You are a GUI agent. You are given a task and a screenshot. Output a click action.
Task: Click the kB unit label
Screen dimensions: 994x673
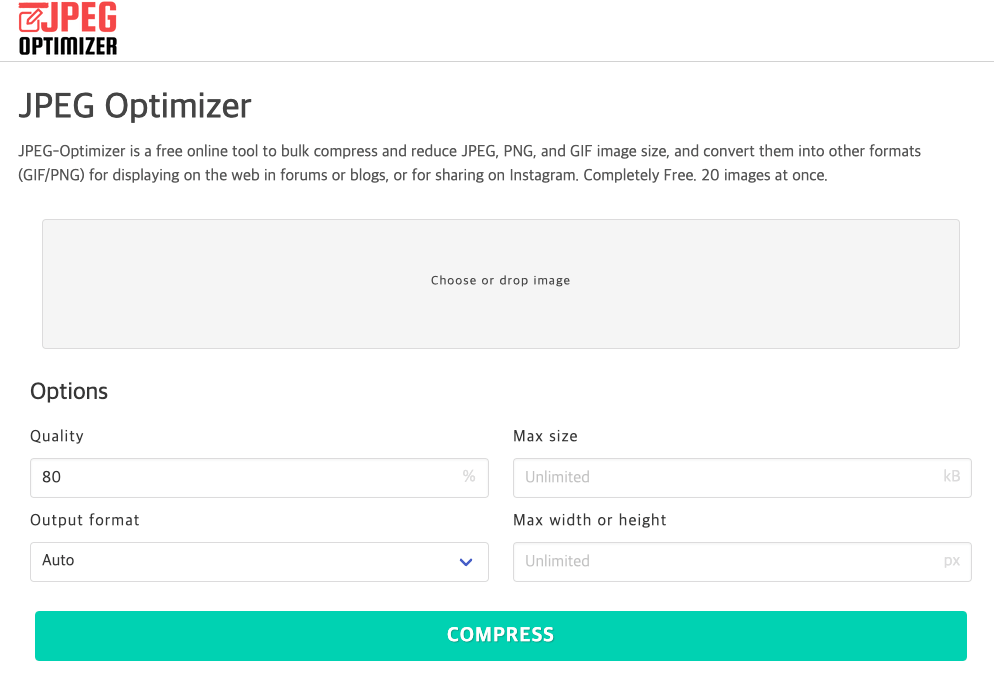[951, 477]
